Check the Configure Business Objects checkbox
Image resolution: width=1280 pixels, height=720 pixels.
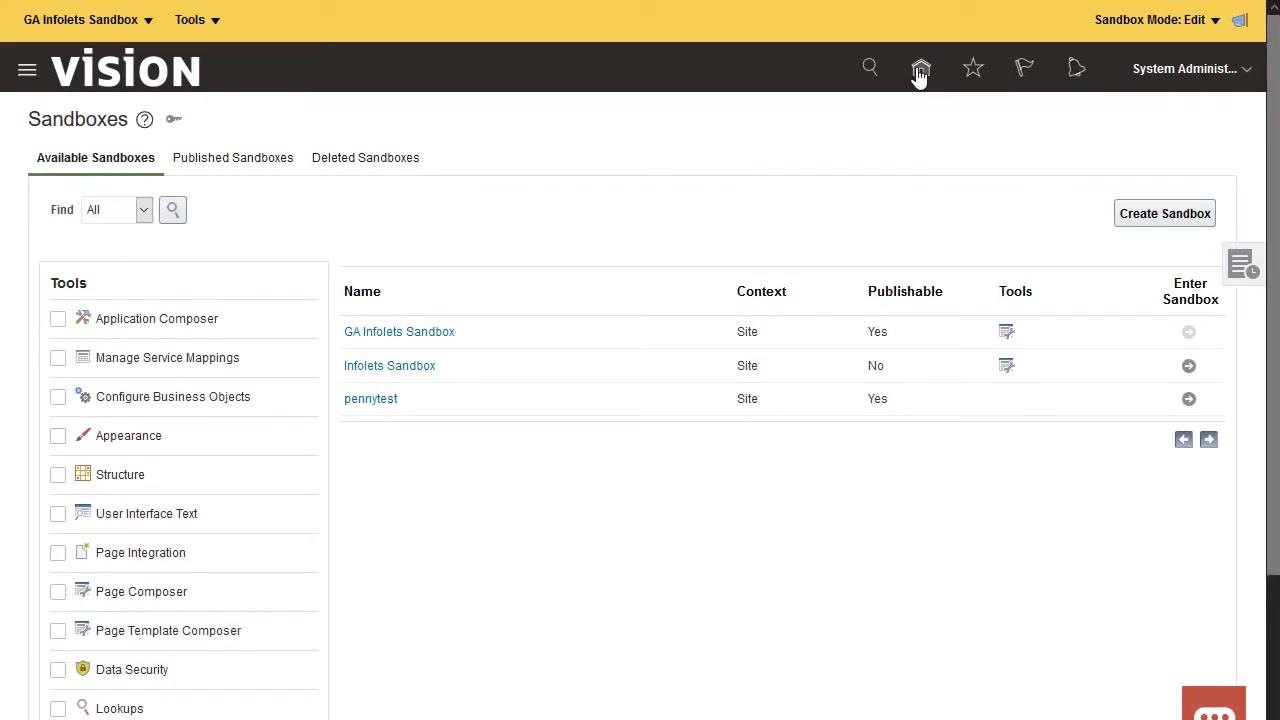click(x=58, y=397)
